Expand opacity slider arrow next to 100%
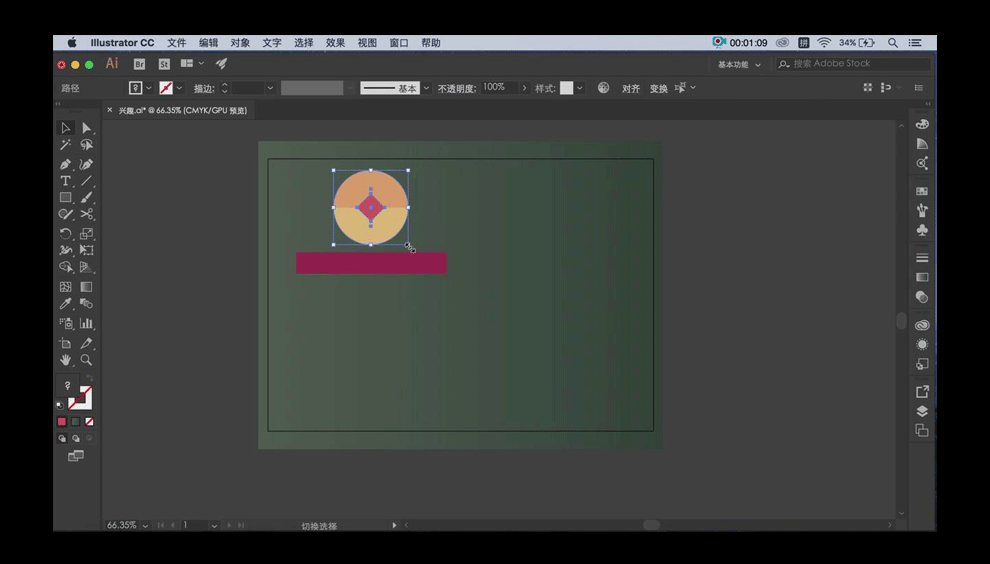 (524, 88)
